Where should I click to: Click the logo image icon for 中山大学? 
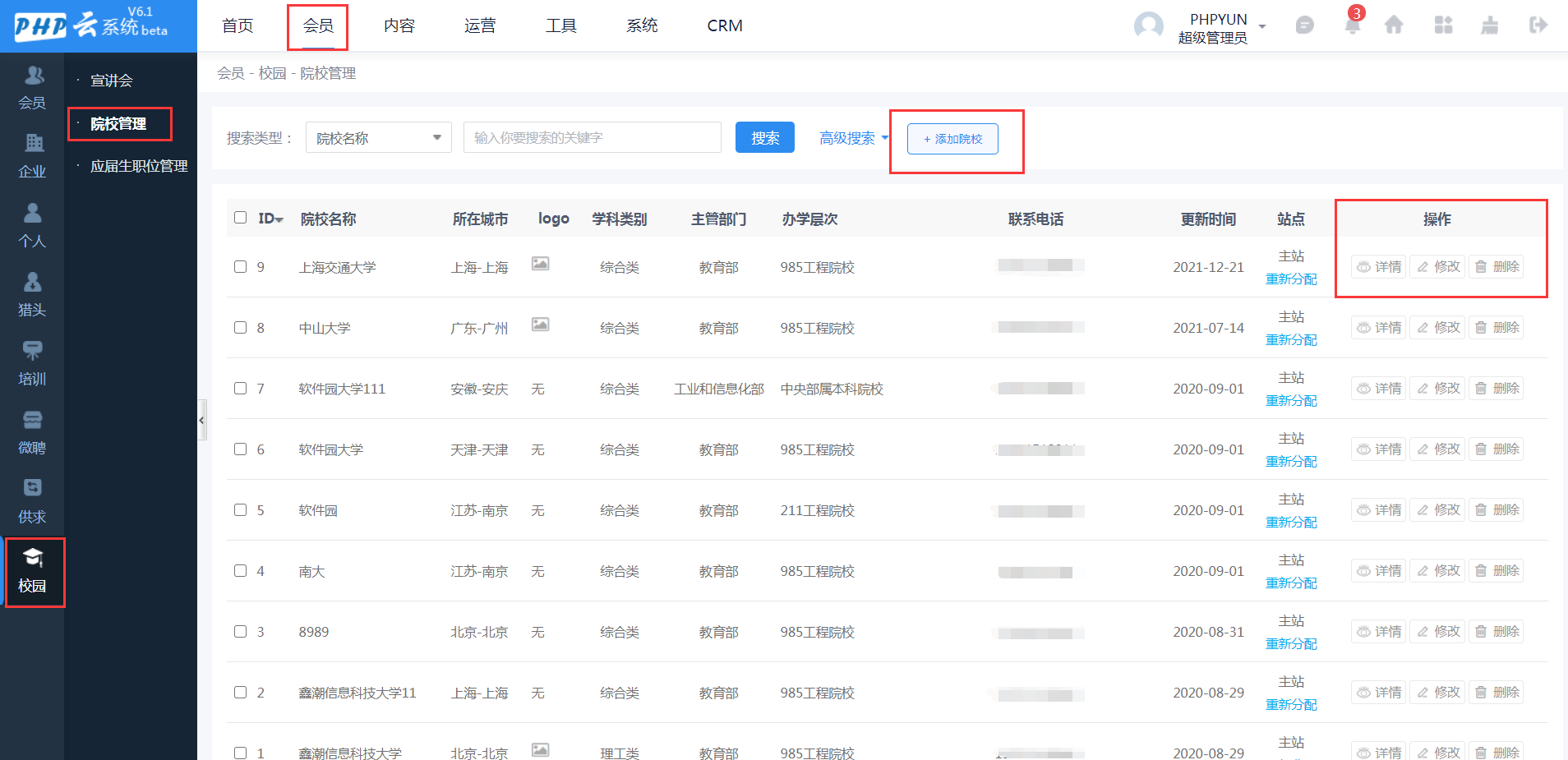tap(540, 325)
